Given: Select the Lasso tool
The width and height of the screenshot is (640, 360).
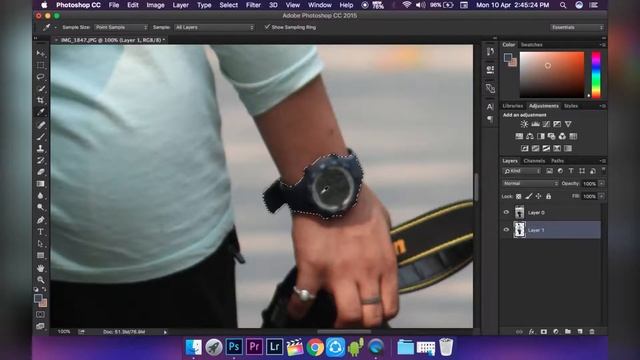Looking at the screenshot, I should [40, 77].
